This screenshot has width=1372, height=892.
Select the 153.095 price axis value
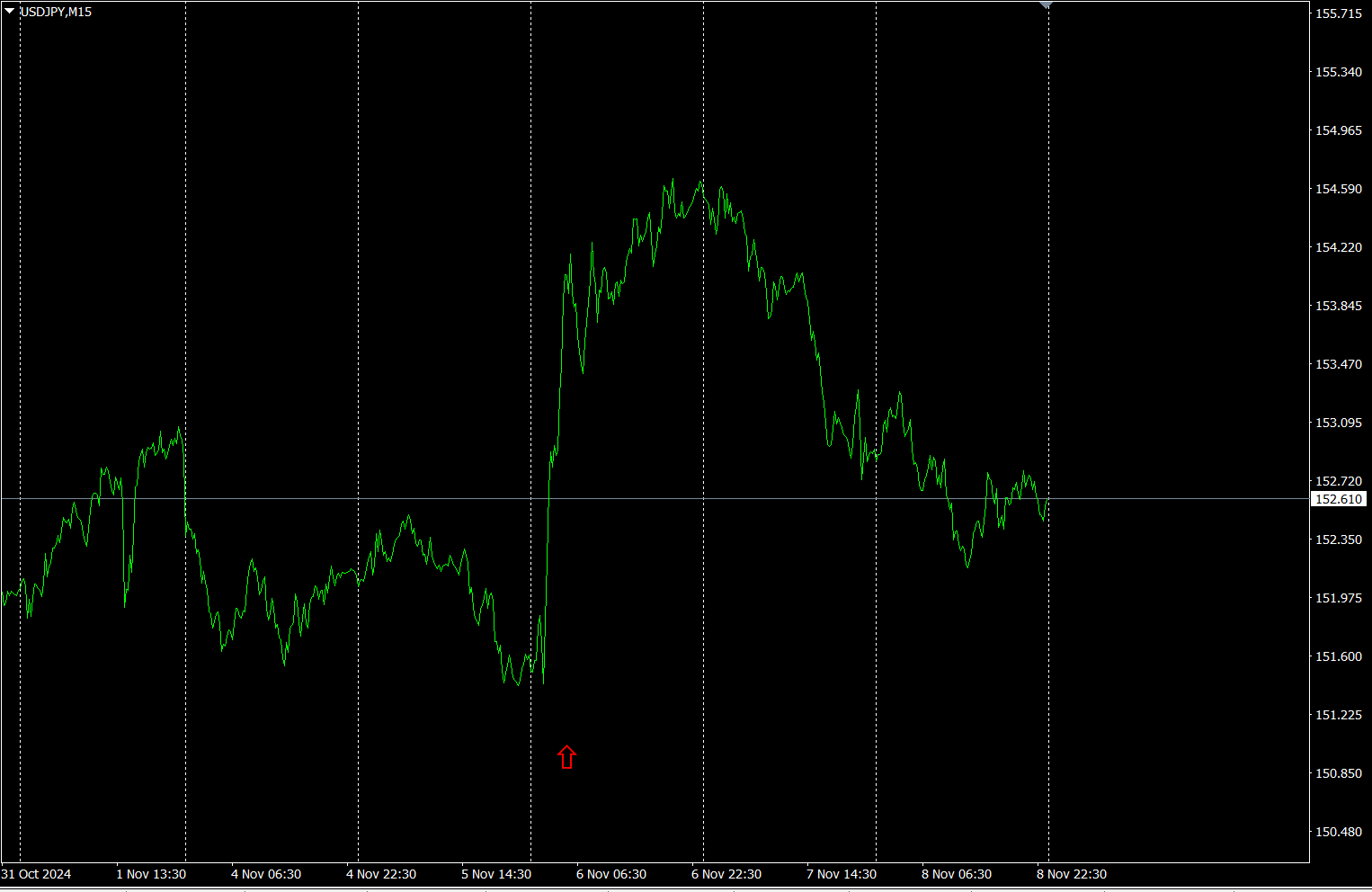coord(1339,423)
